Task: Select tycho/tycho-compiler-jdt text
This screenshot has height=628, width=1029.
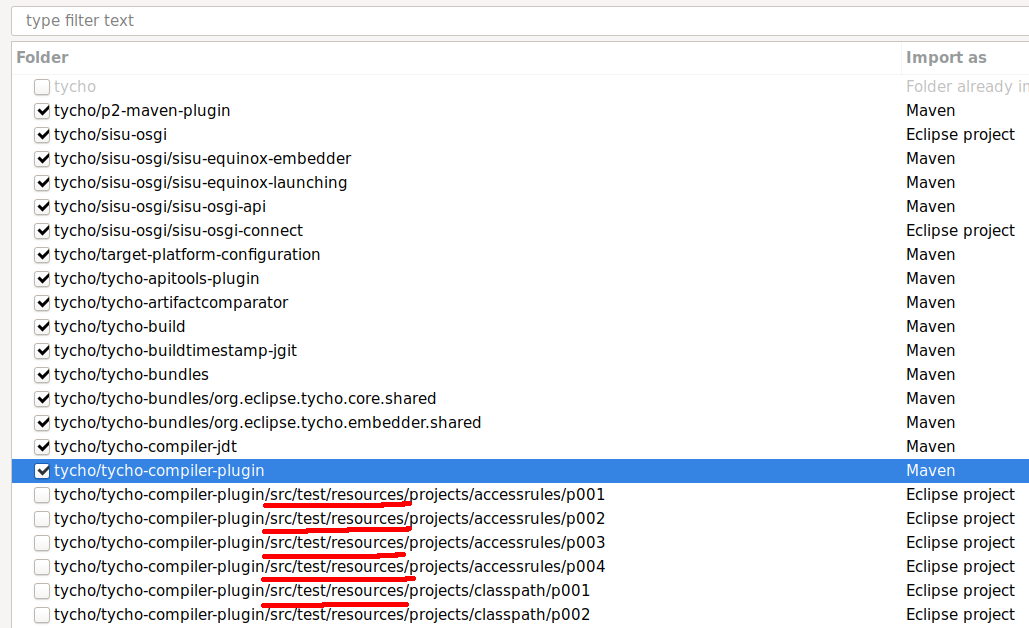Action: [145, 447]
